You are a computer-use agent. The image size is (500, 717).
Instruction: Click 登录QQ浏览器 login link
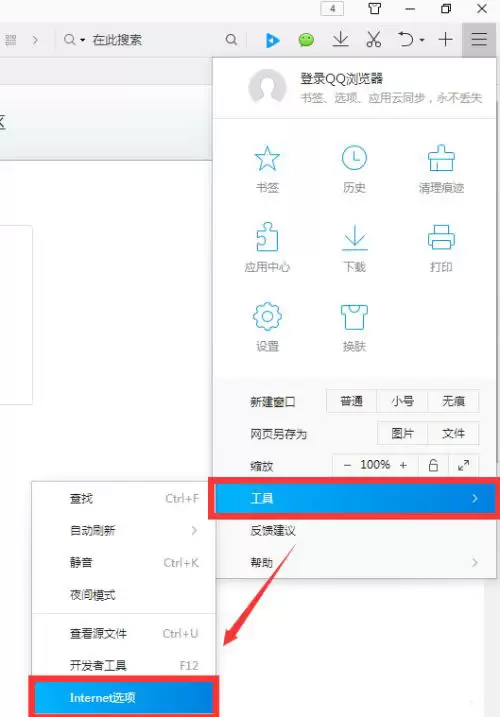point(341,79)
